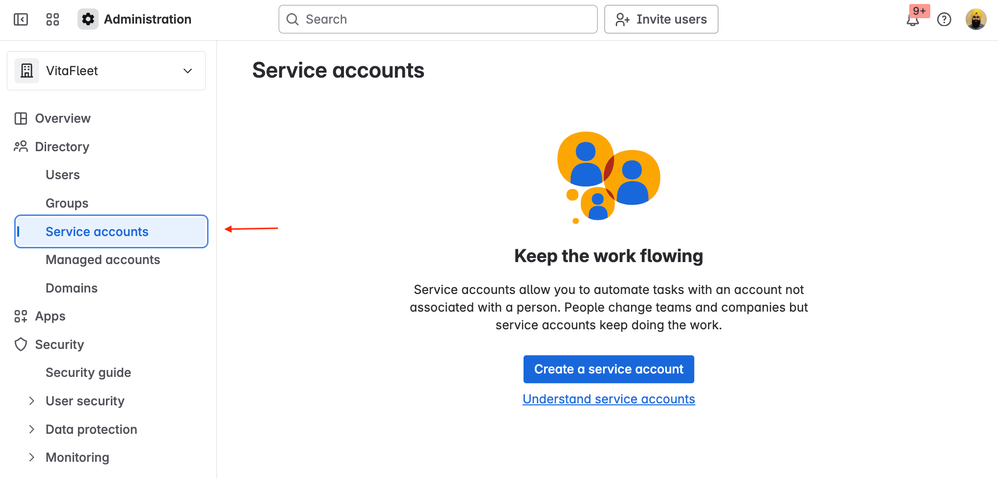Click Create a service account button

click(x=608, y=369)
